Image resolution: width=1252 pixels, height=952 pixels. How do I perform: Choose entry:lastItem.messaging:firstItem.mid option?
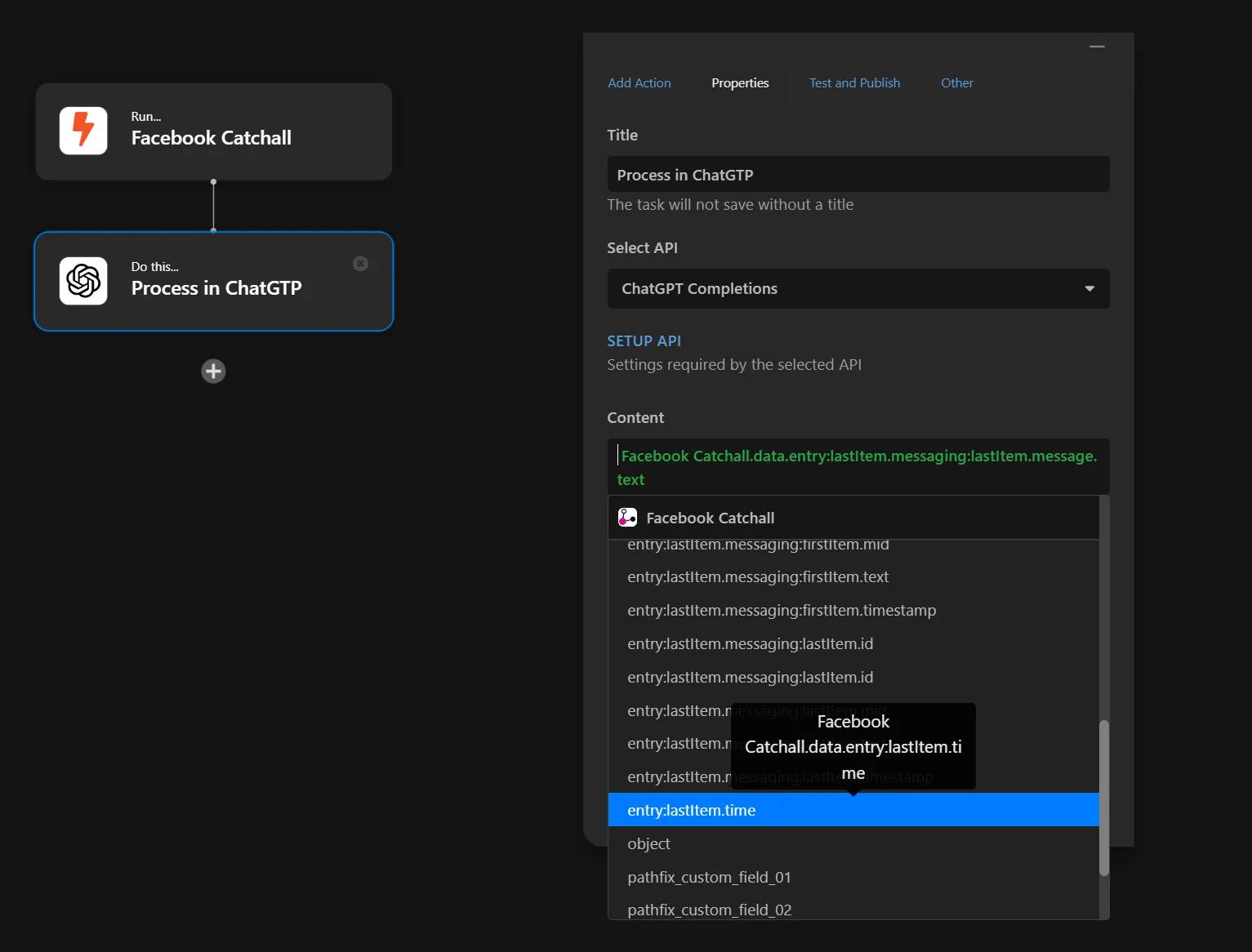[x=853, y=547]
